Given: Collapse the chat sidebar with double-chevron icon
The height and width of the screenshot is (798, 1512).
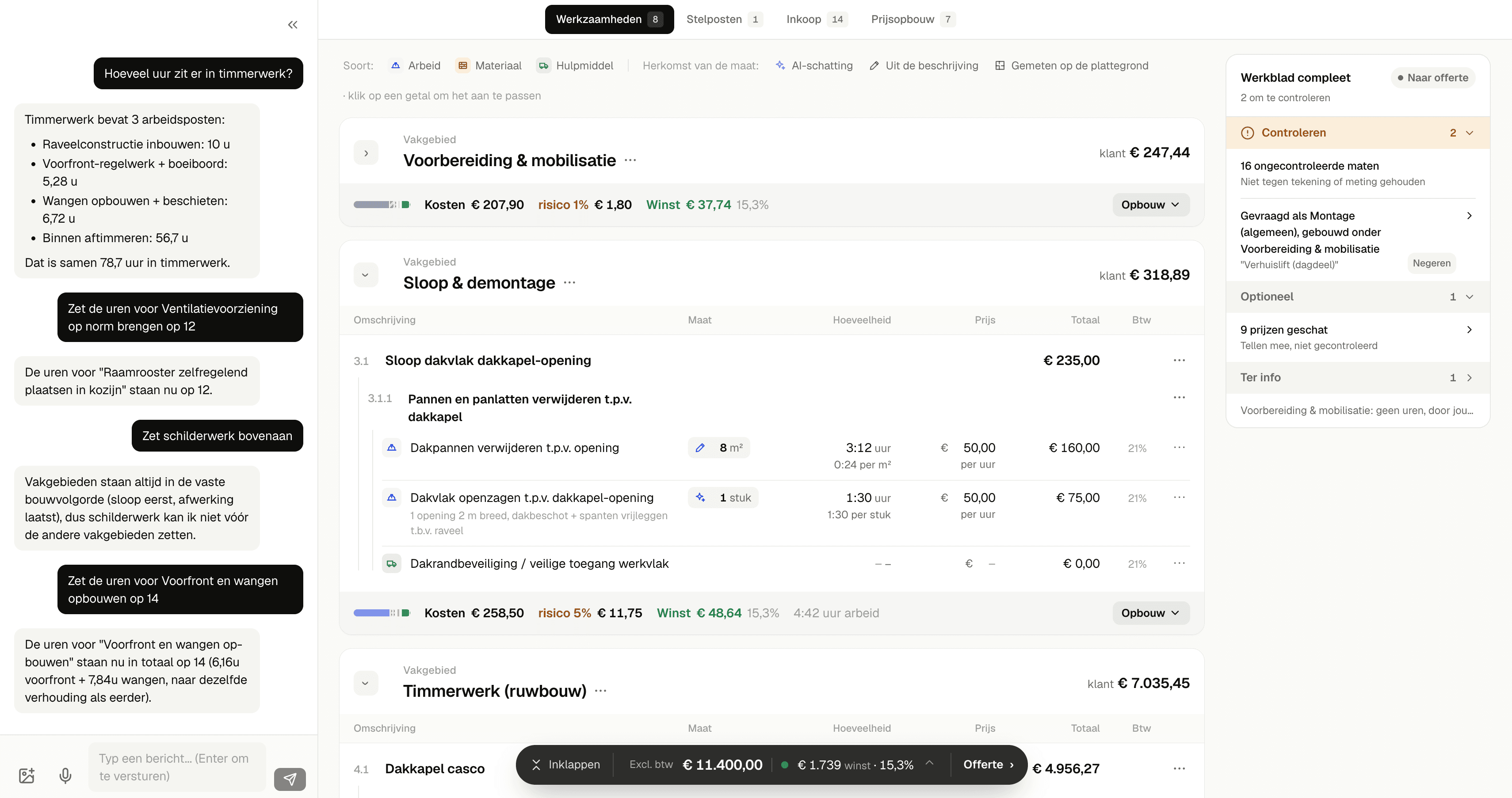Looking at the screenshot, I should 292,25.
